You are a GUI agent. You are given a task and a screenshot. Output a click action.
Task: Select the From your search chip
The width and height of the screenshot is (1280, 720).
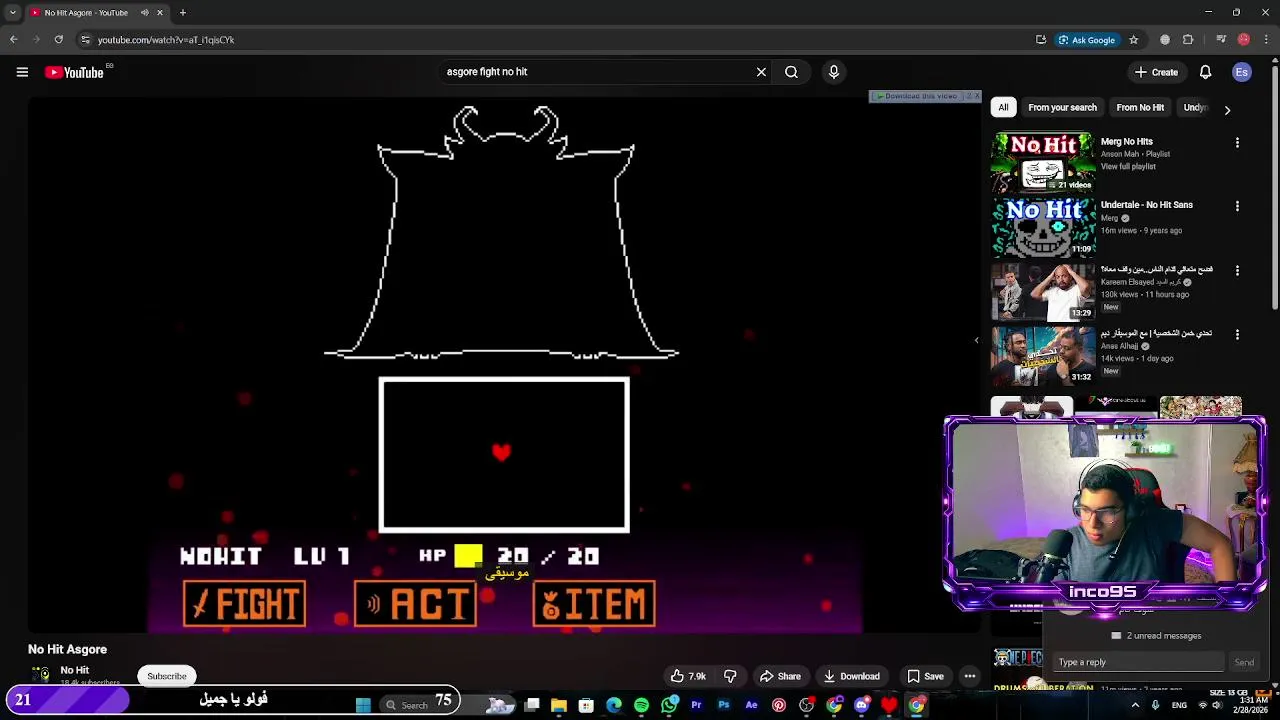(1062, 107)
